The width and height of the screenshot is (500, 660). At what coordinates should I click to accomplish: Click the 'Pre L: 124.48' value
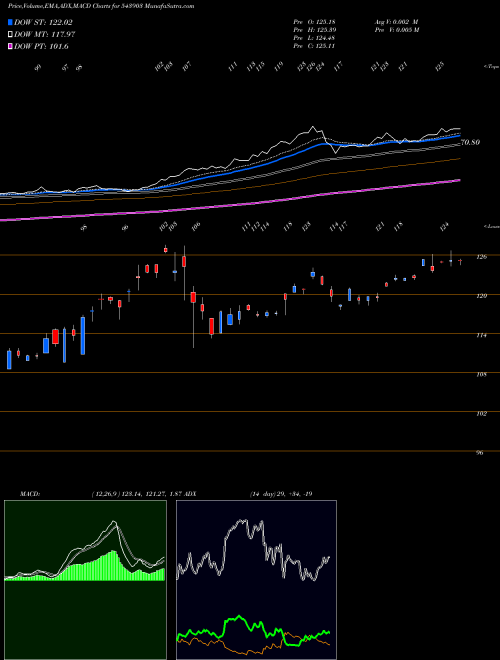coord(314,38)
